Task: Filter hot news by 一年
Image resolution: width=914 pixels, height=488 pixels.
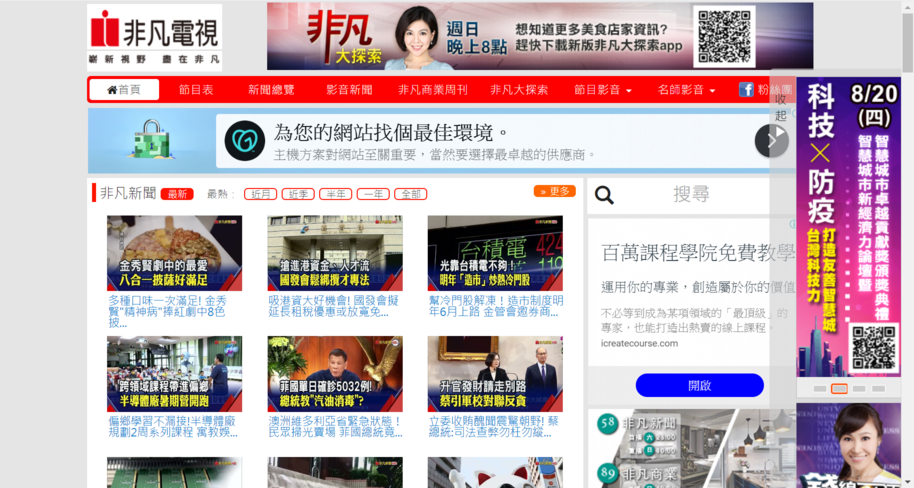Action: click(373, 194)
